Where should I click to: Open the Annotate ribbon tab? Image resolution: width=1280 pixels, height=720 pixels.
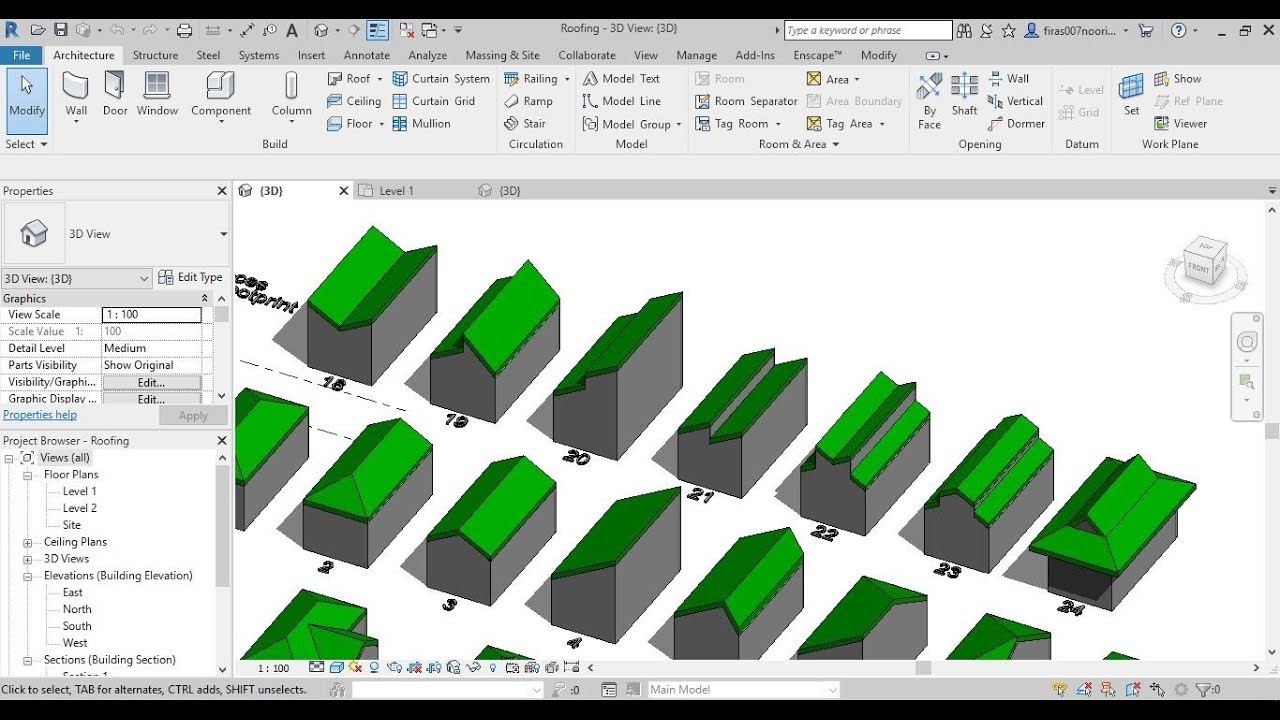pos(367,55)
